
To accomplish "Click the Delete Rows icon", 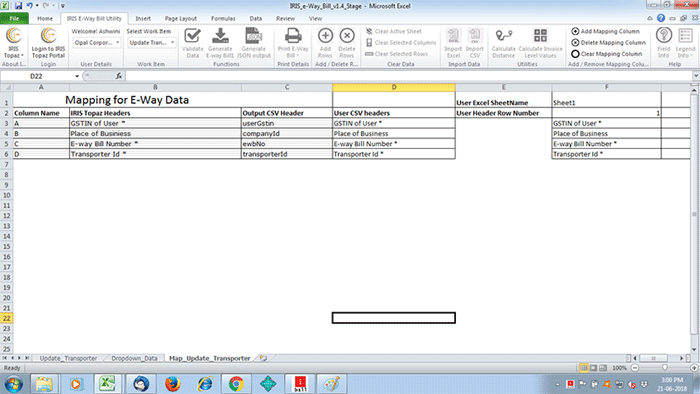I will [346, 43].
